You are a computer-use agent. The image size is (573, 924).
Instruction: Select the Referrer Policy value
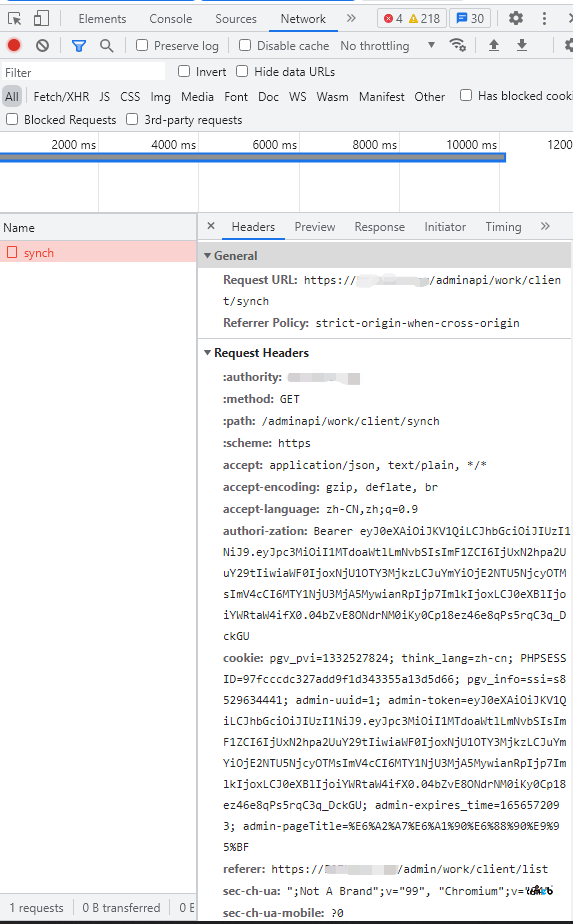point(417,323)
